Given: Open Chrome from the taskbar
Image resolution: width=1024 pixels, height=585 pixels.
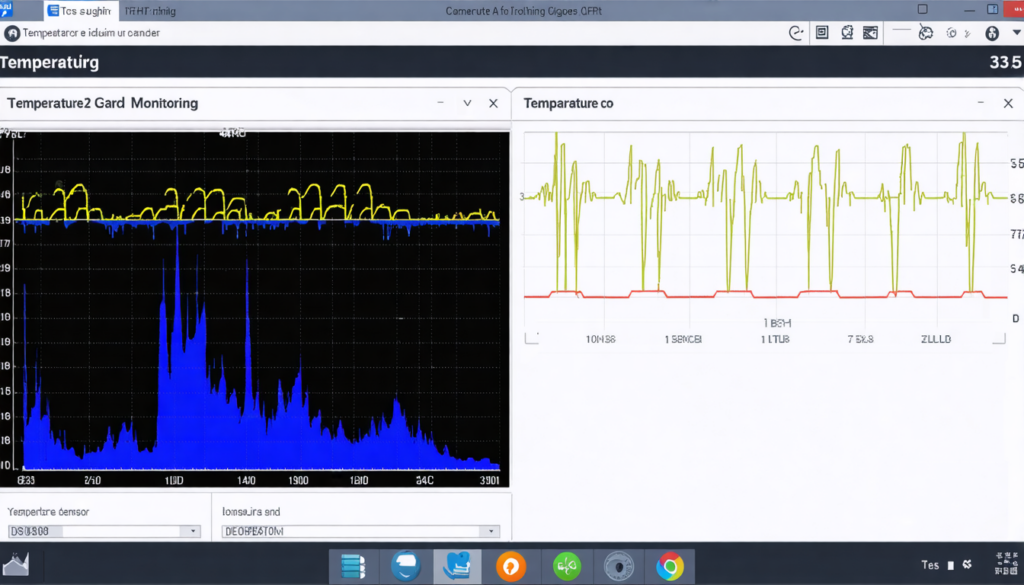Looking at the screenshot, I should pos(669,567).
